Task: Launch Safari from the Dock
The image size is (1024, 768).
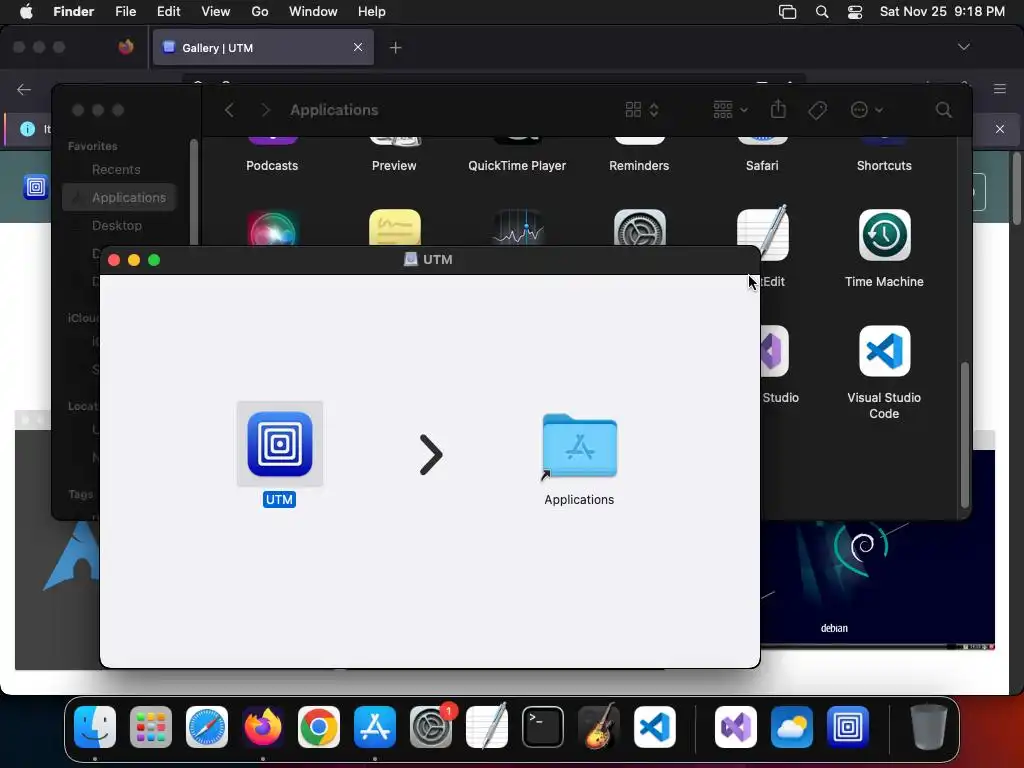Action: coord(207,727)
